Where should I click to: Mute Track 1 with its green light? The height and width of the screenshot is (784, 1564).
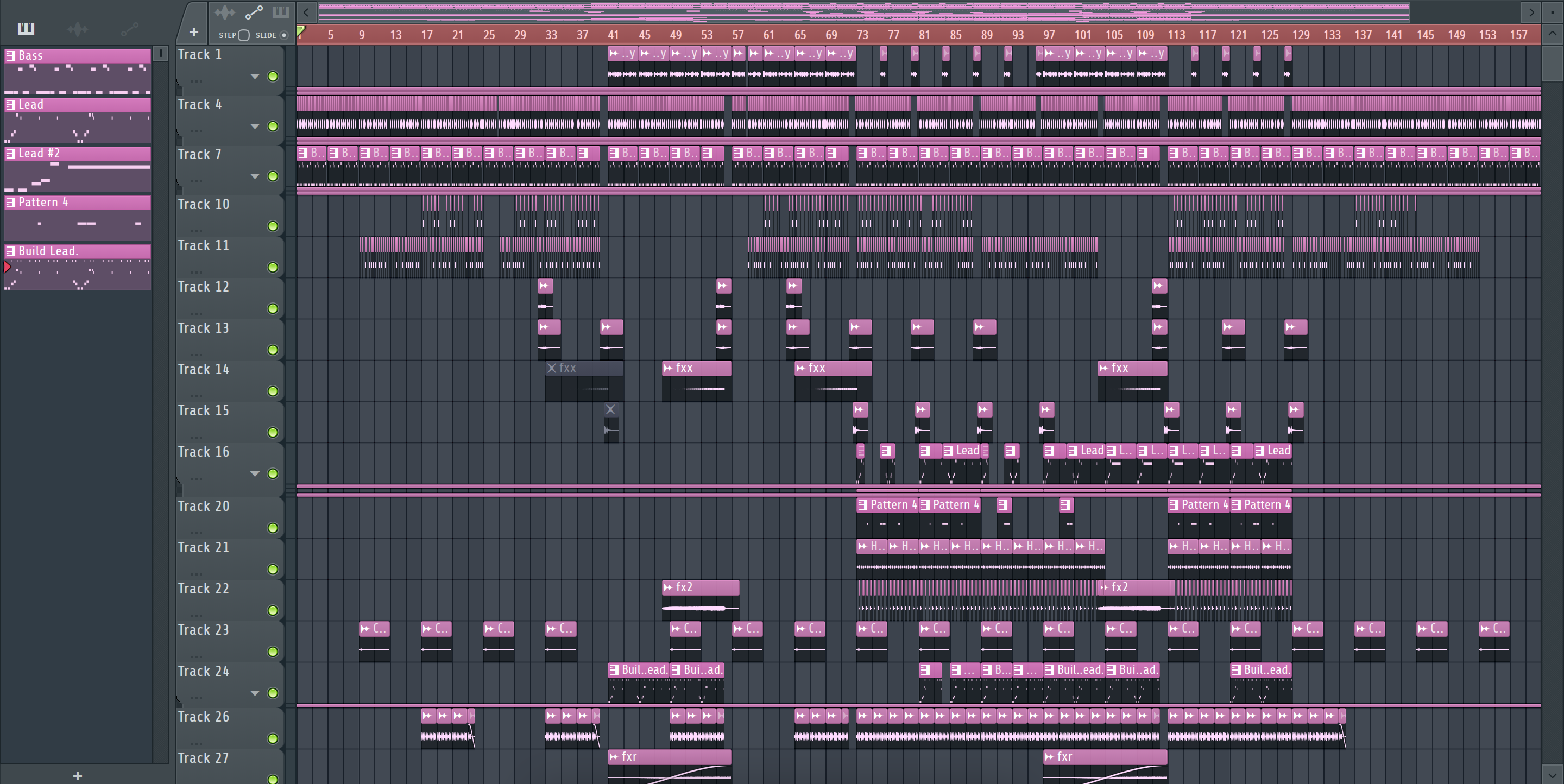[x=273, y=77]
